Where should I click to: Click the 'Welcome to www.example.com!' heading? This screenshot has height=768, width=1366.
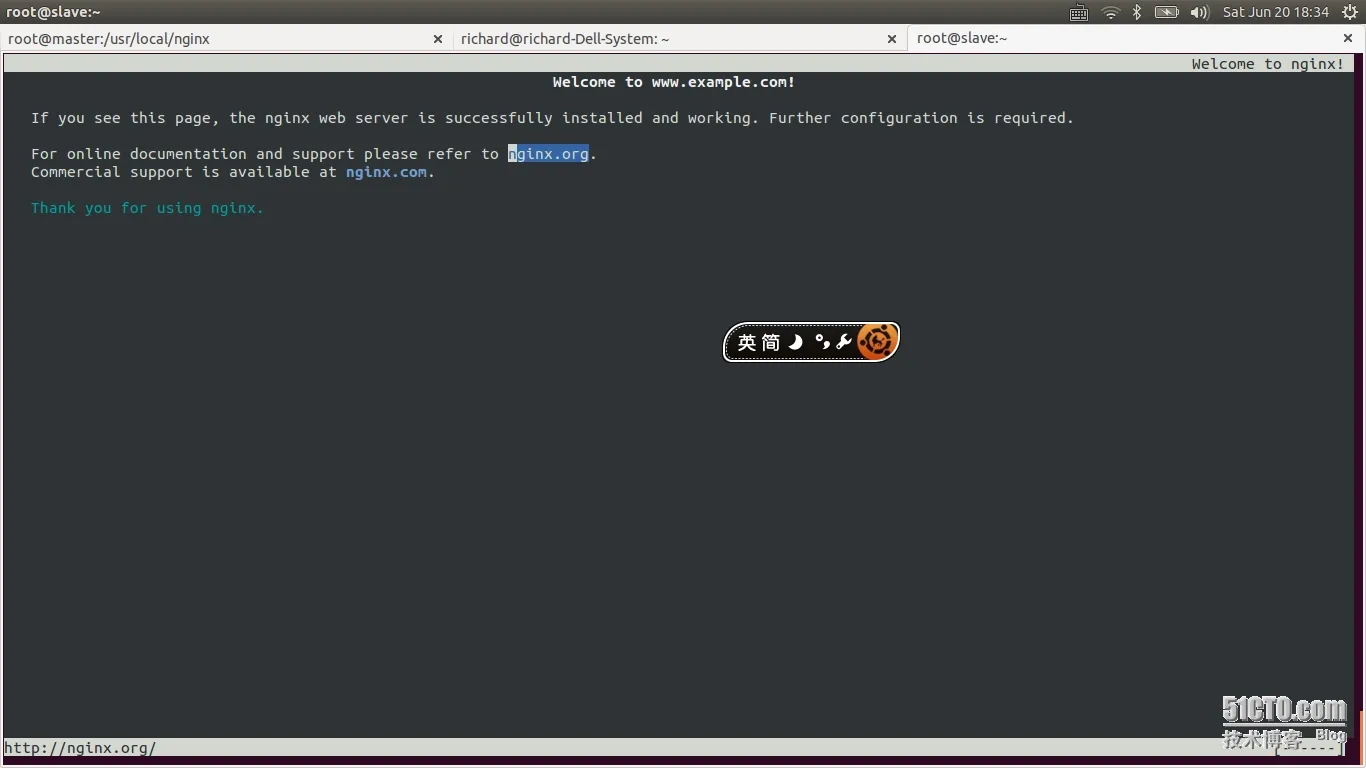tap(674, 82)
